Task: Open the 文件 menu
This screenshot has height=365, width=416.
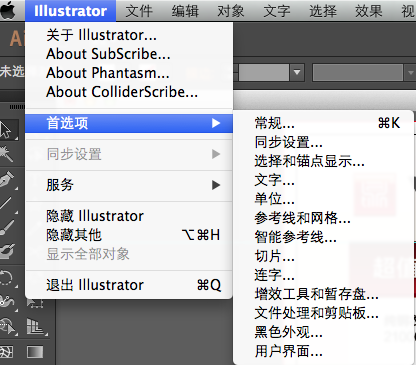Action: (139, 11)
